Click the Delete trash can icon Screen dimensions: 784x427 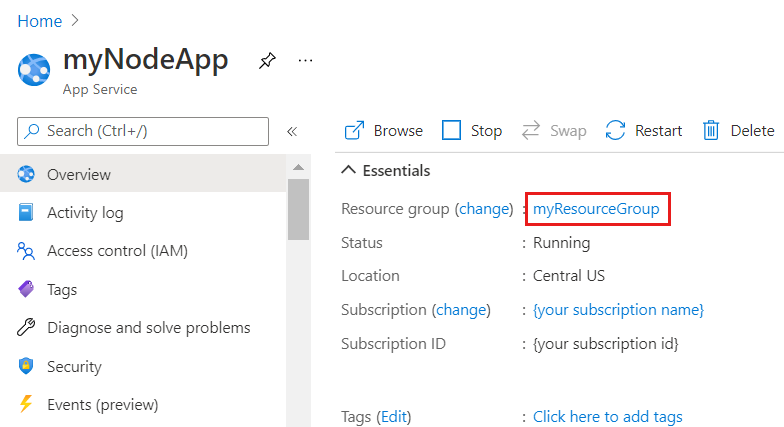pos(711,130)
